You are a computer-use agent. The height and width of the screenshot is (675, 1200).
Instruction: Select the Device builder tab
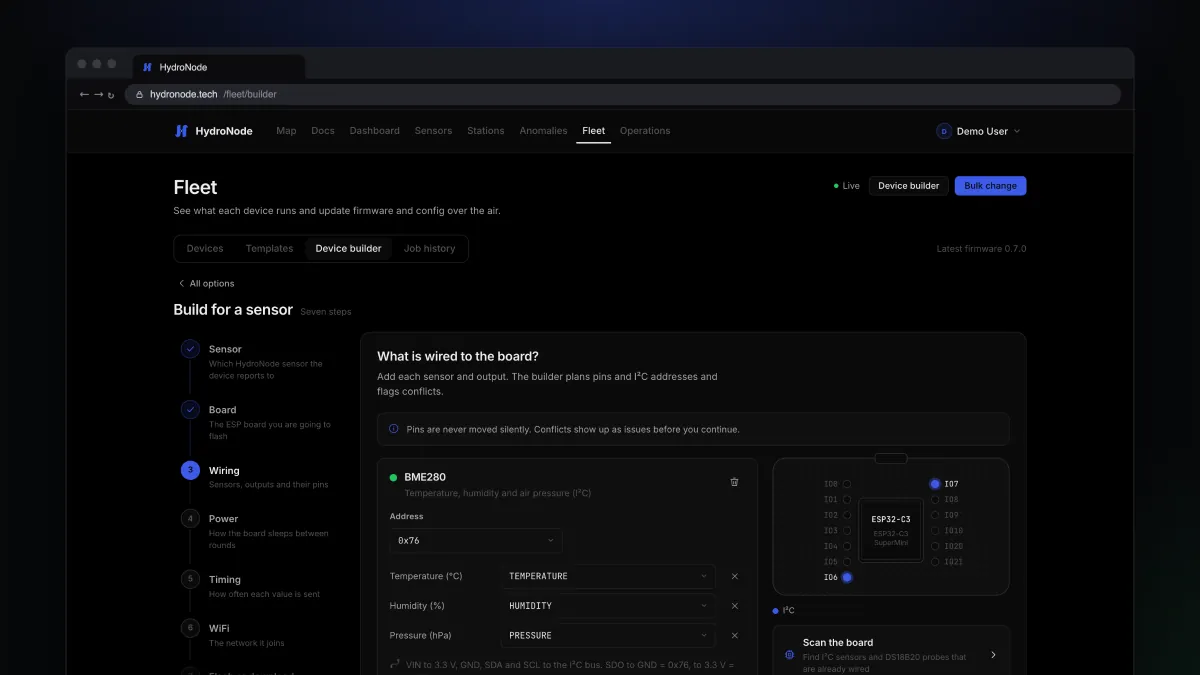point(348,249)
